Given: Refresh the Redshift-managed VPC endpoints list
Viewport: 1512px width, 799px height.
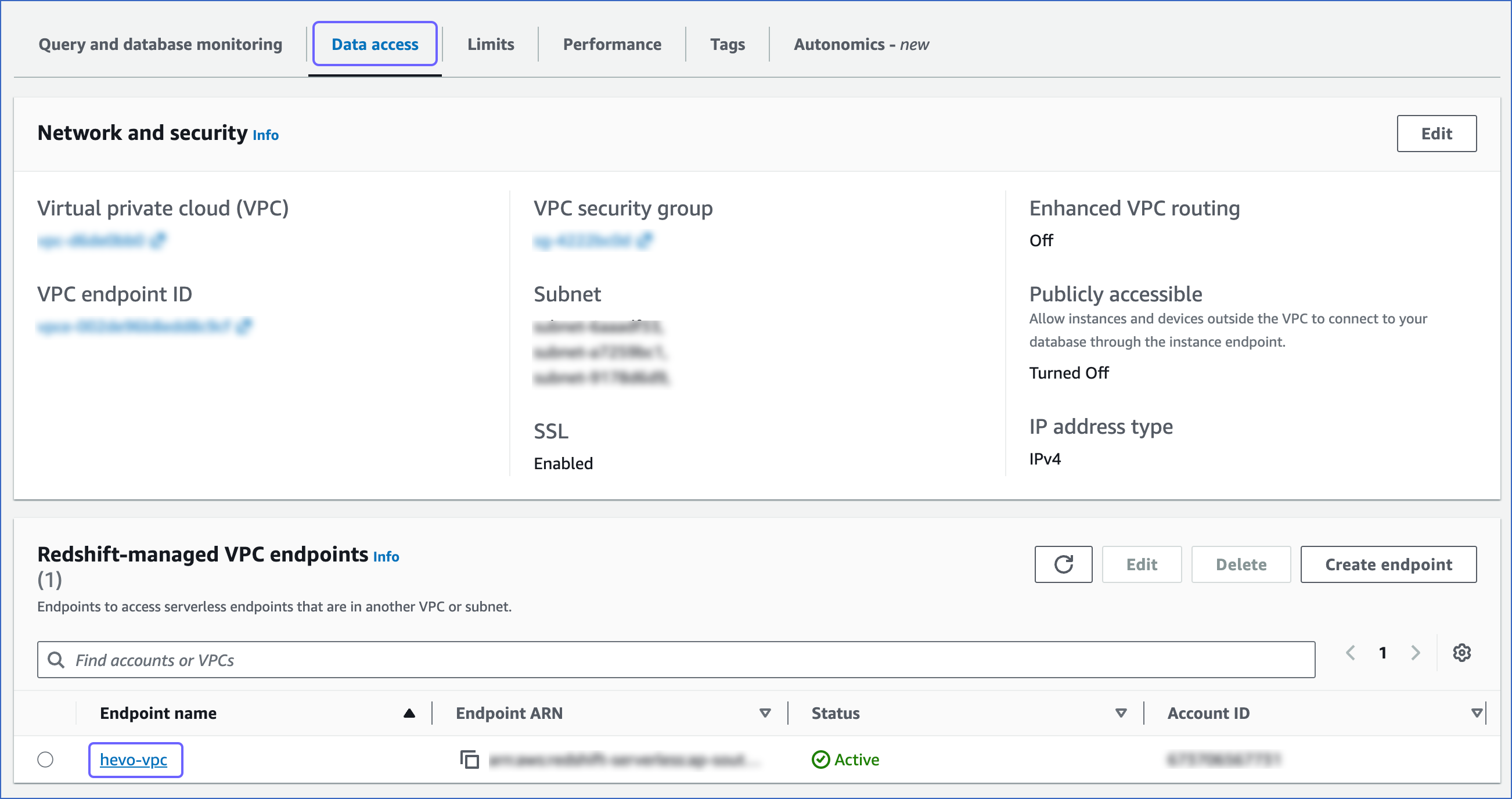Looking at the screenshot, I should coord(1063,564).
